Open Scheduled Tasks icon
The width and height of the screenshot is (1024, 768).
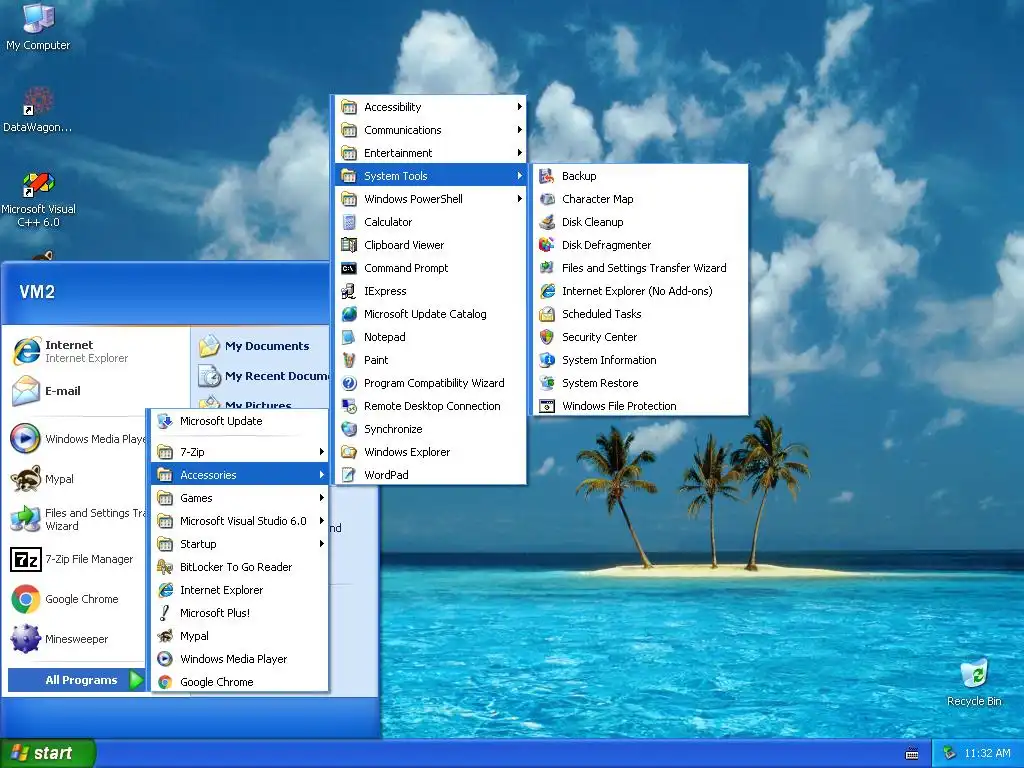[x=547, y=314]
